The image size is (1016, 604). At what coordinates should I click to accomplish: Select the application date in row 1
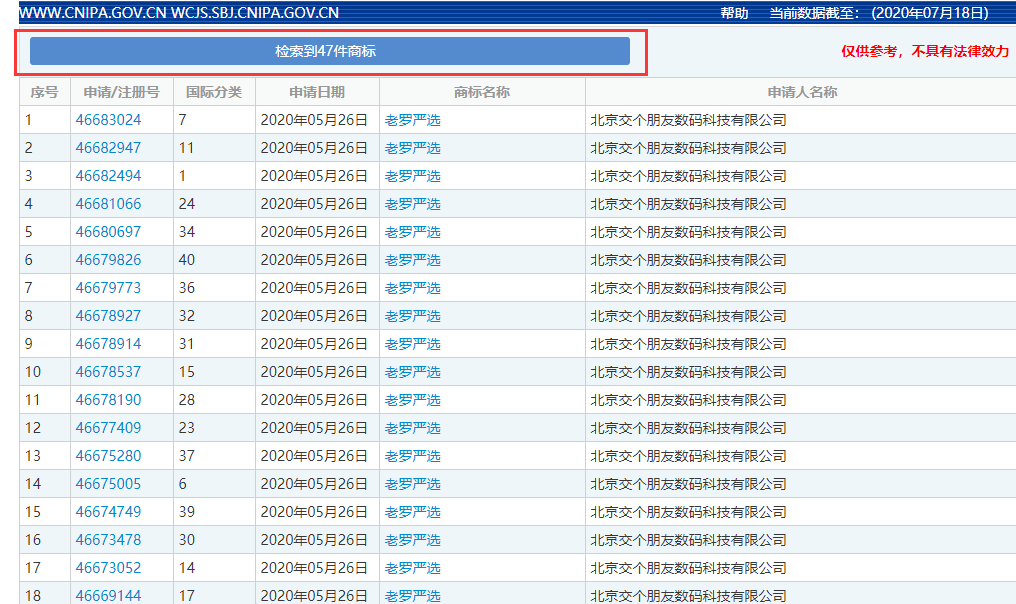tap(314, 120)
